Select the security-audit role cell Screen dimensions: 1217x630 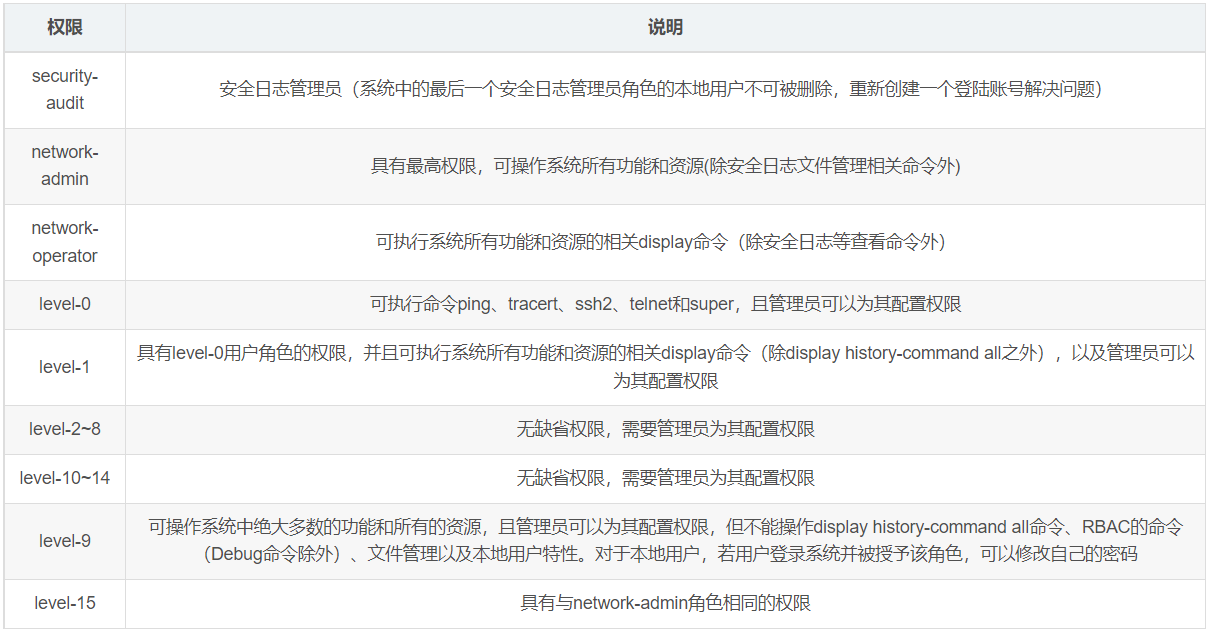click(x=65, y=89)
